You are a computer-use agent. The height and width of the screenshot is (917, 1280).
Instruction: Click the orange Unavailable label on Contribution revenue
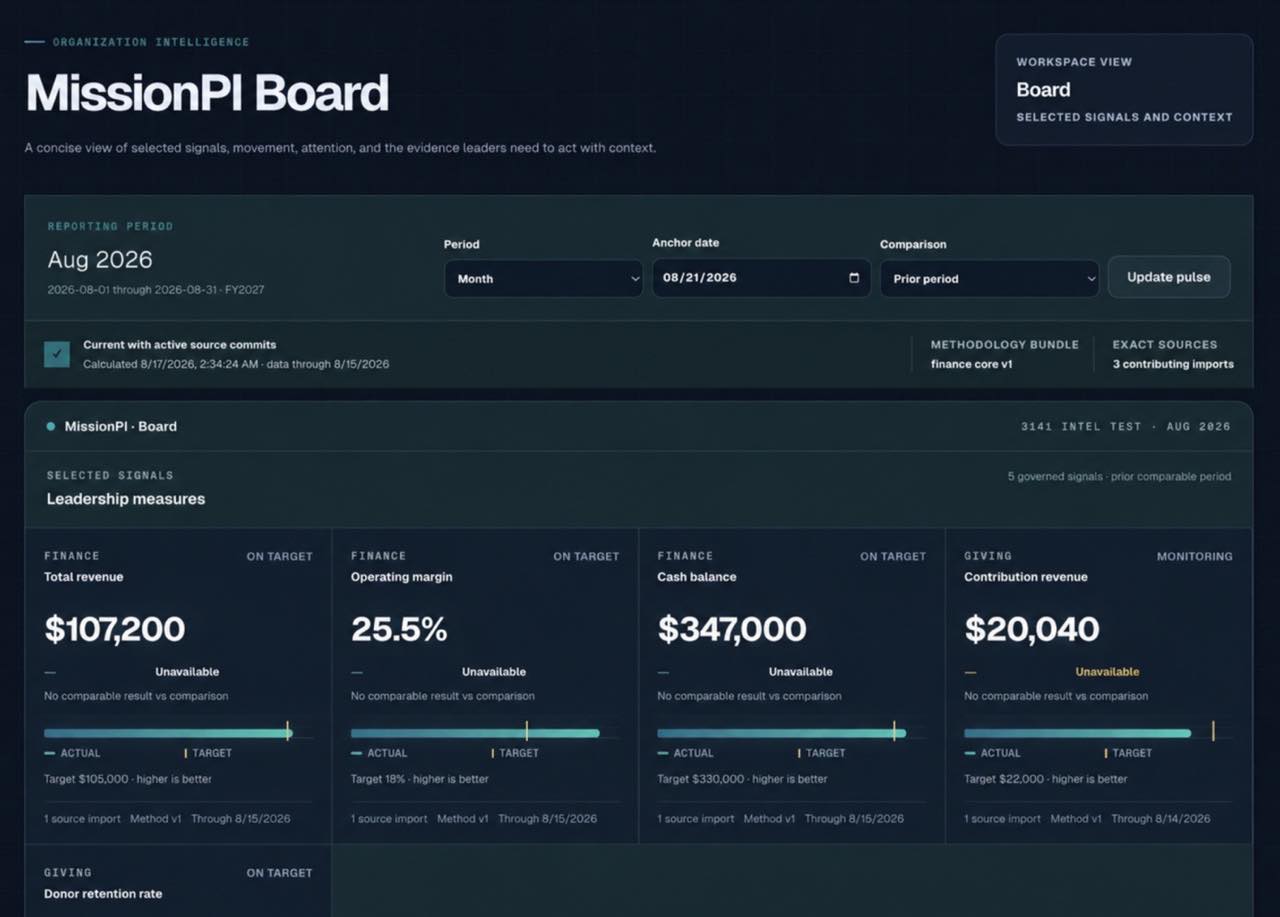[1107, 672]
